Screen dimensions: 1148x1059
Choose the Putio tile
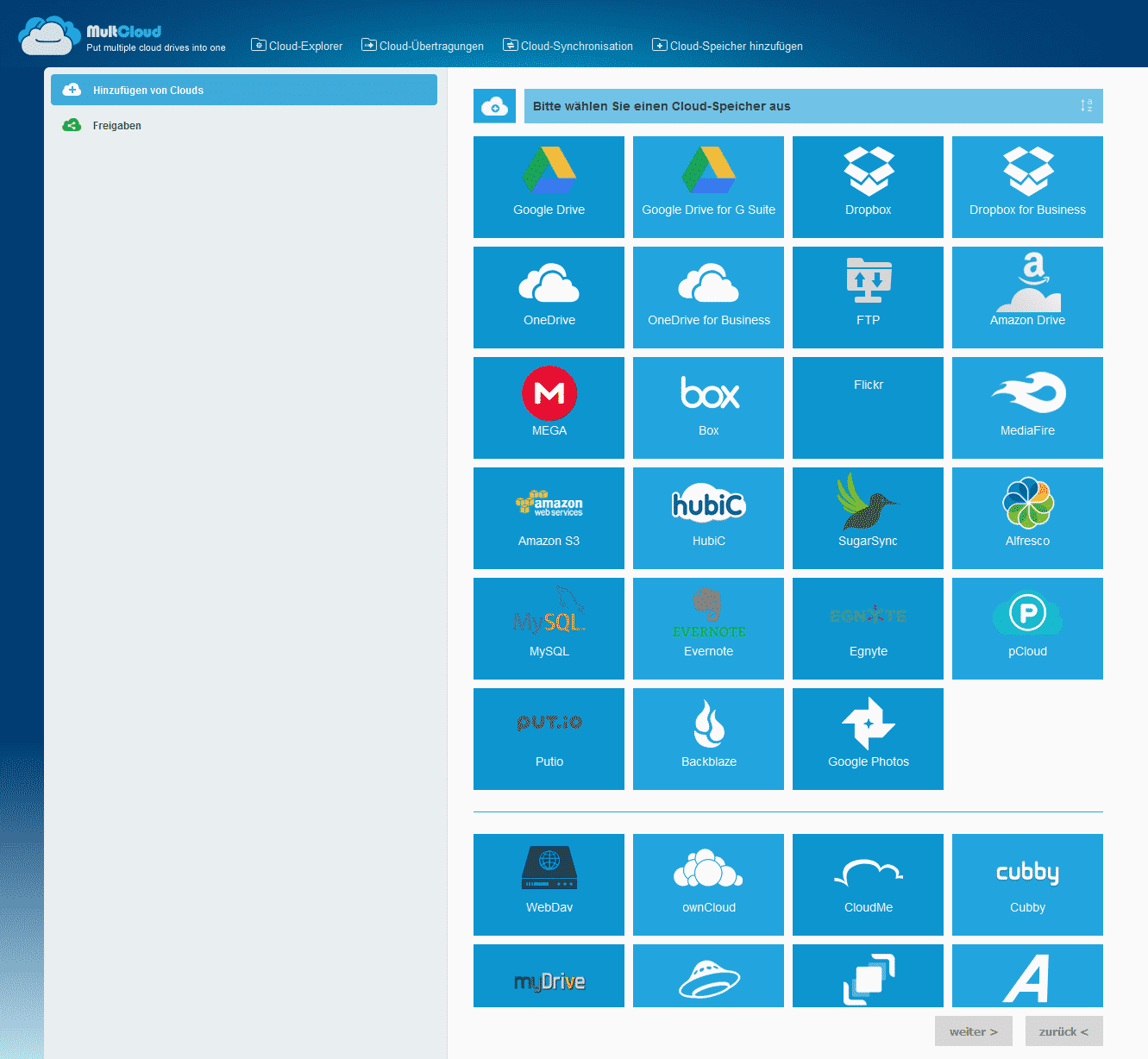(x=549, y=739)
